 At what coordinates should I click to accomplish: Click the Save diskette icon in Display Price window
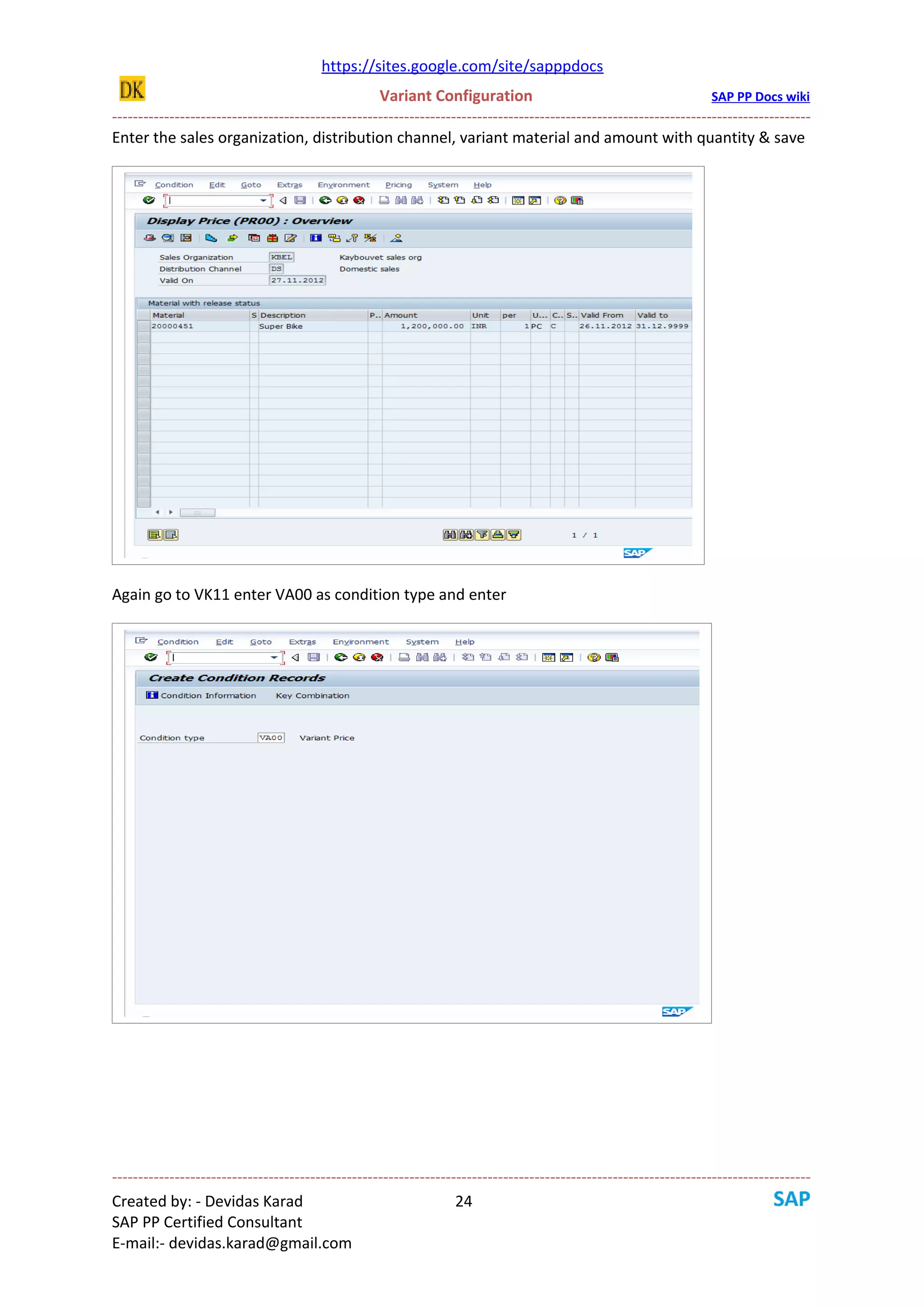coord(300,200)
